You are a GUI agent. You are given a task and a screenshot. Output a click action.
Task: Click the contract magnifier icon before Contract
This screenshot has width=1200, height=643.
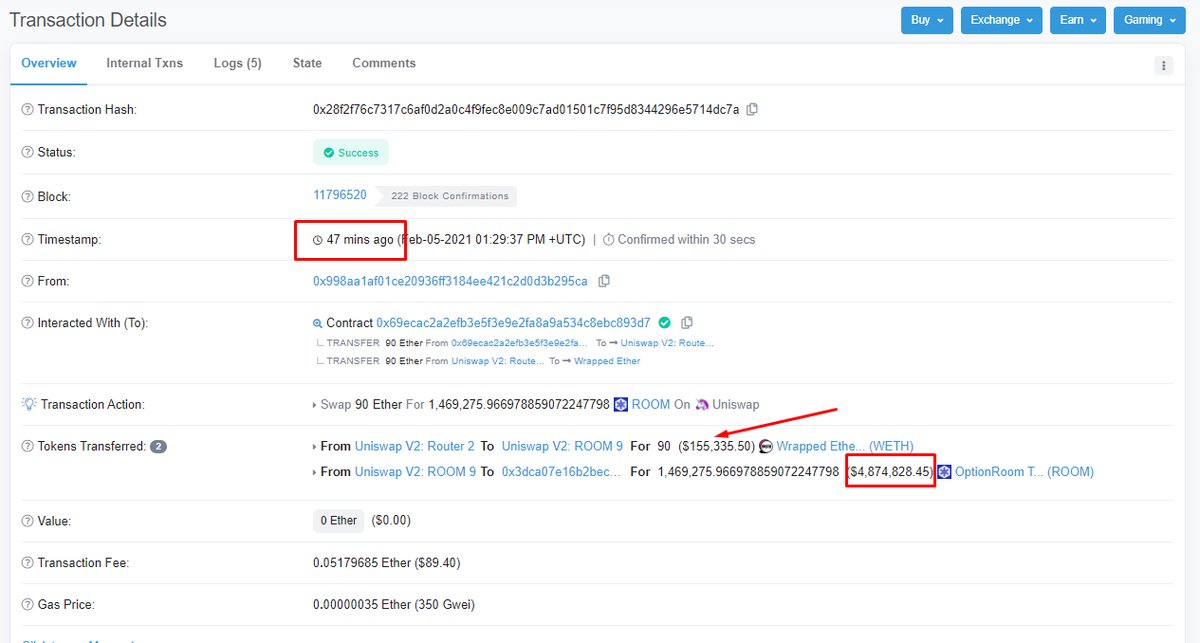tap(318, 323)
